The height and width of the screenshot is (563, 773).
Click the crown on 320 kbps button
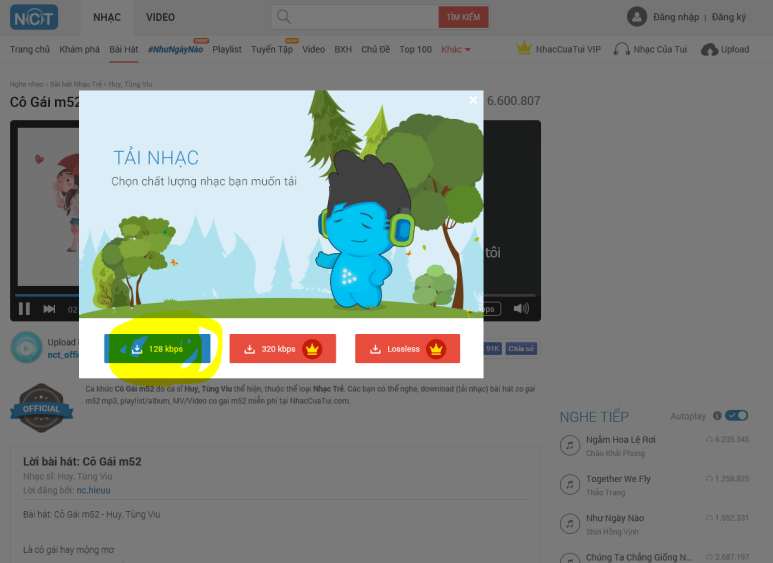click(312, 349)
